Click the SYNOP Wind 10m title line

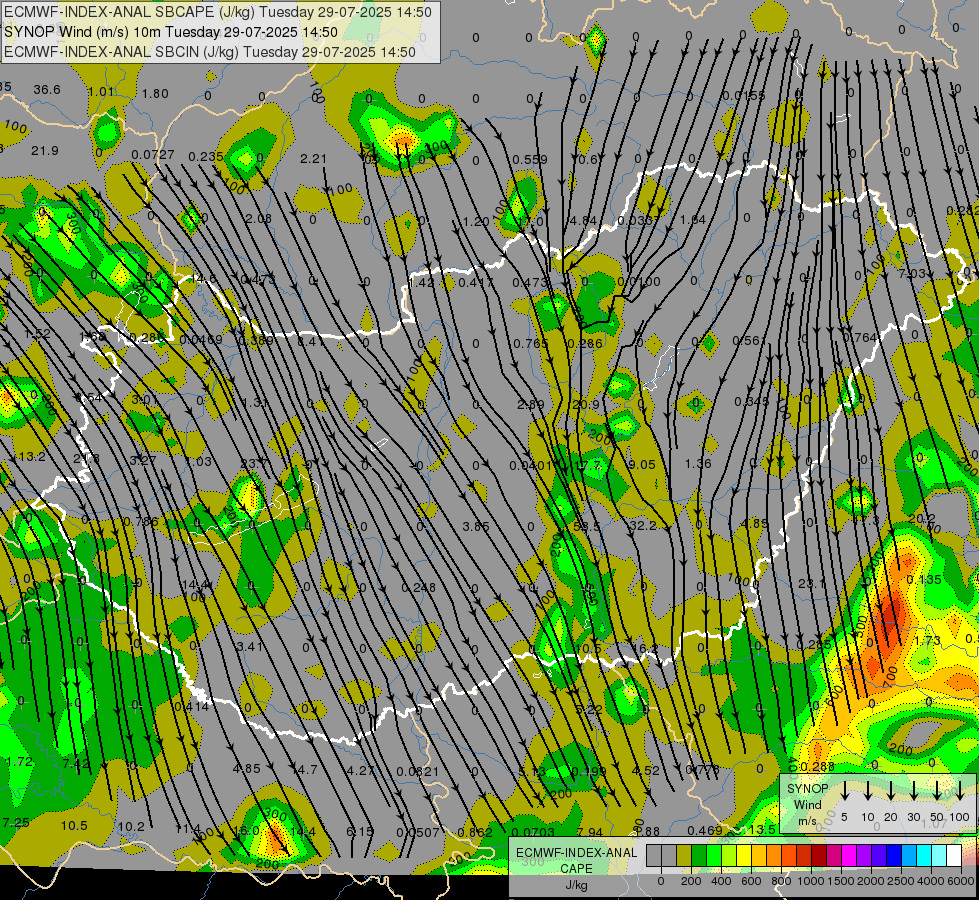tap(171, 32)
